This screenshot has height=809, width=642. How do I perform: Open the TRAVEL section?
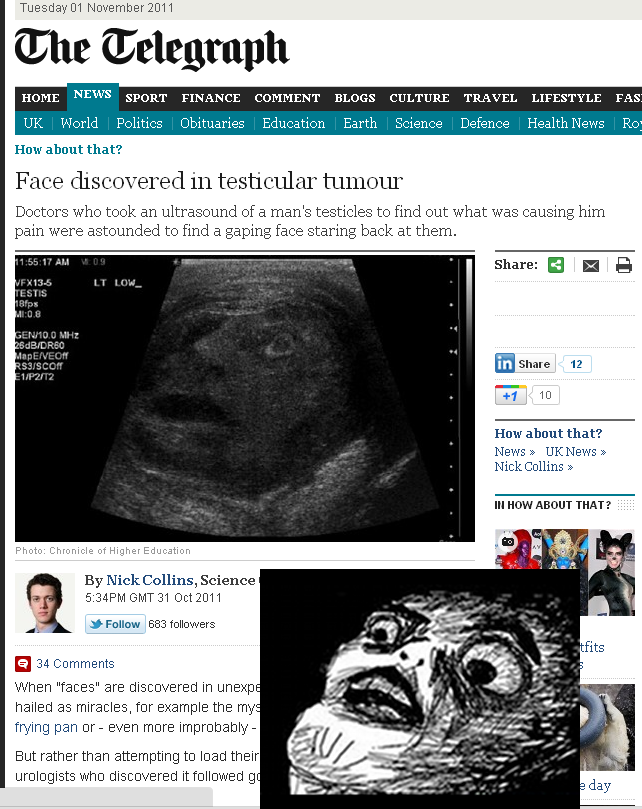coord(490,98)
